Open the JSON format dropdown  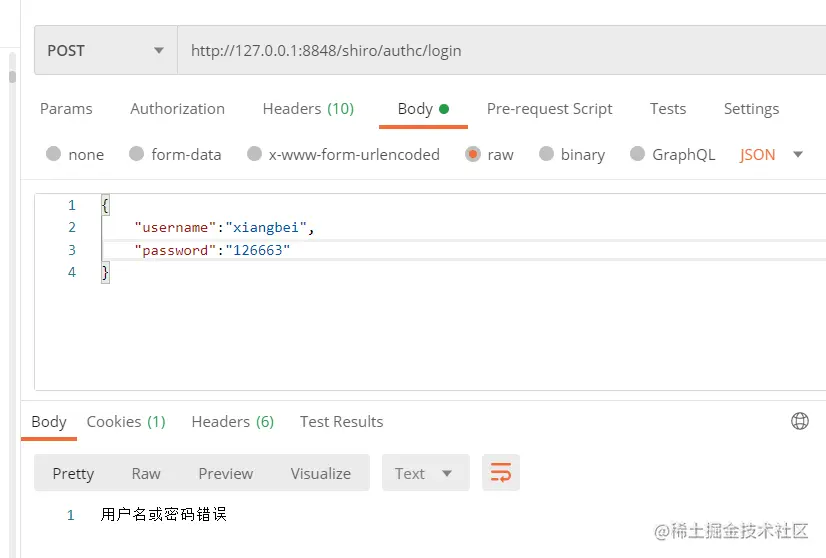(x=771, y=154)
